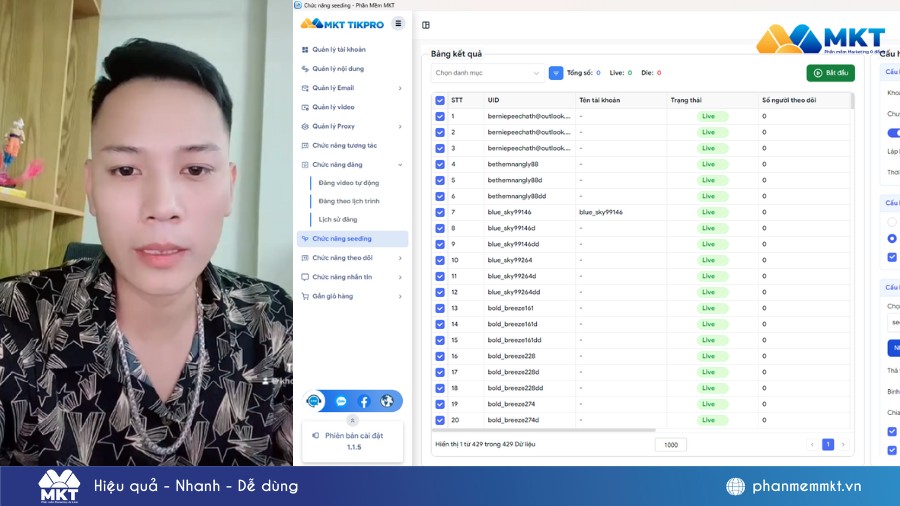Click the blue filter icon button
The height and width of the screenshot is (506, 900).
pyautogui.click(x=556, y=73)
